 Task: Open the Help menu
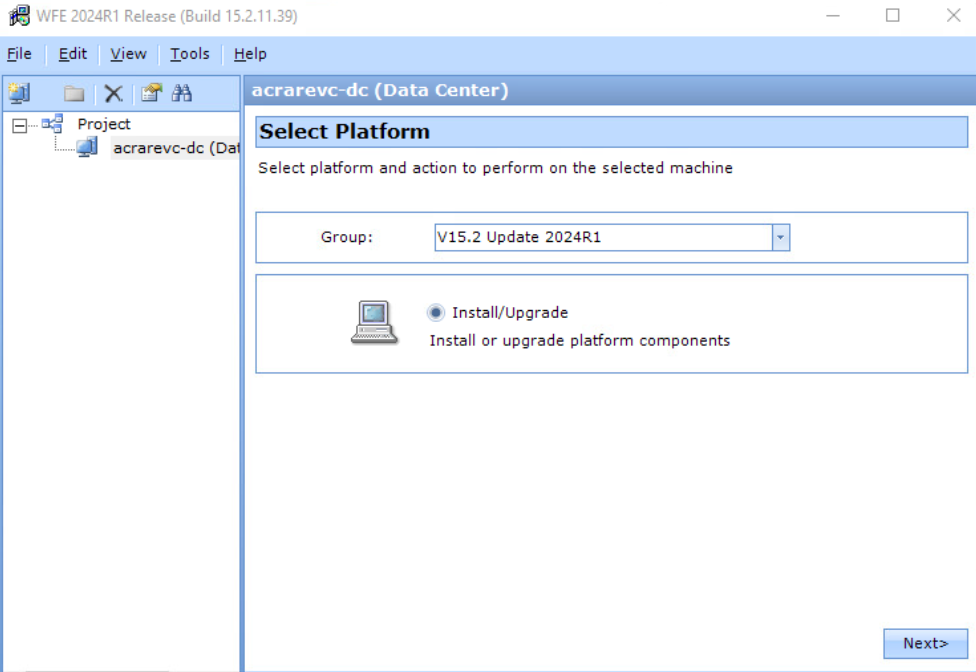(250, 54)
